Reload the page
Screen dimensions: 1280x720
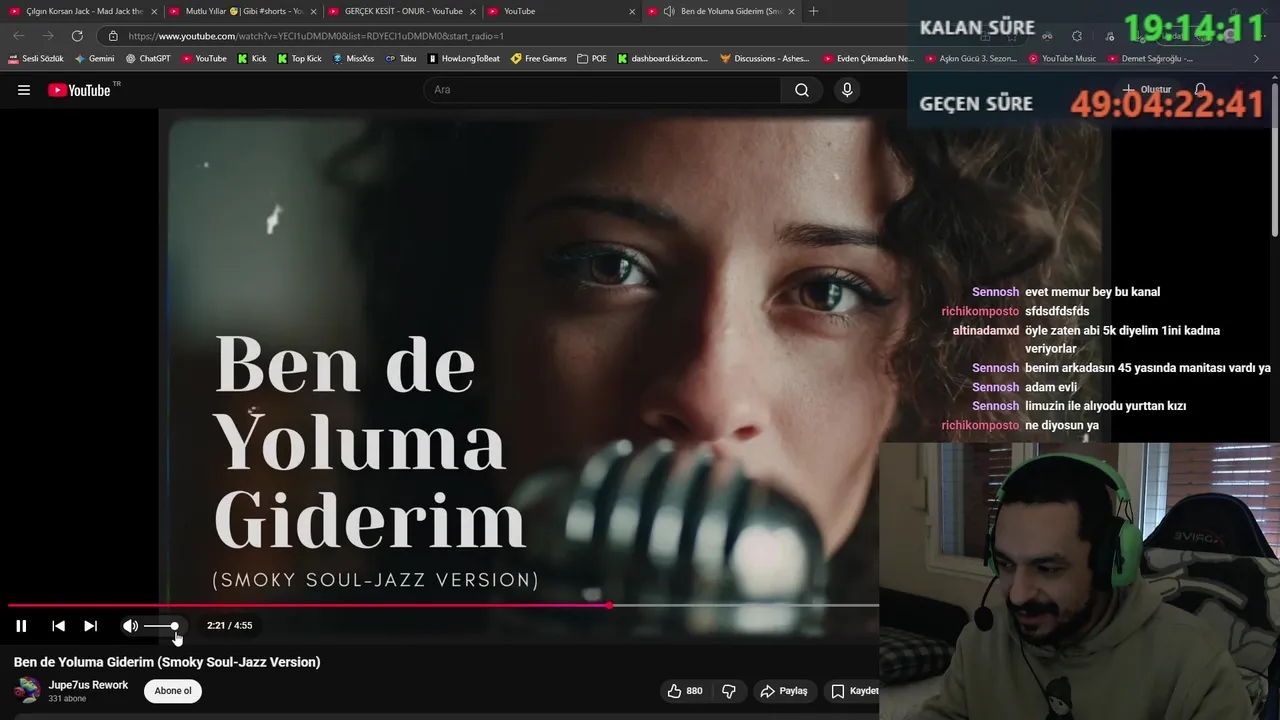[77, 36]
